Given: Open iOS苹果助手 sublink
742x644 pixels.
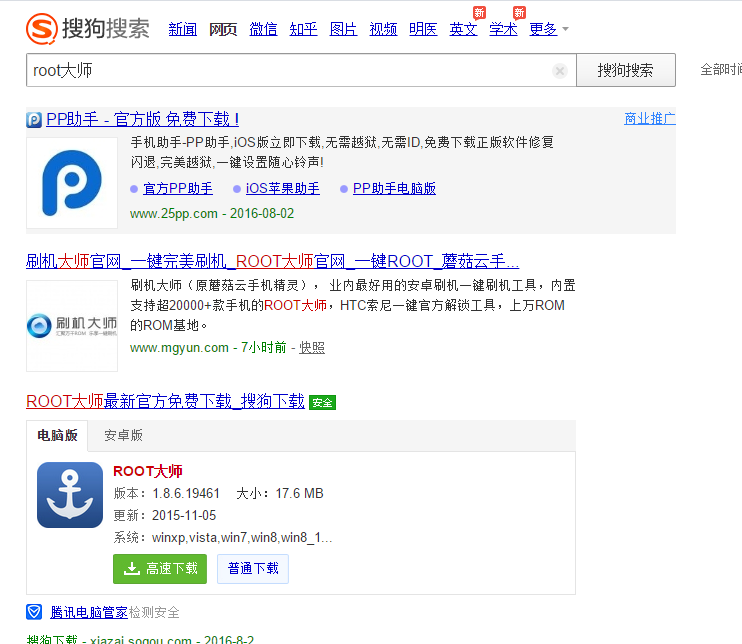Looking at the screenshot, I should [x=283, y=189].
